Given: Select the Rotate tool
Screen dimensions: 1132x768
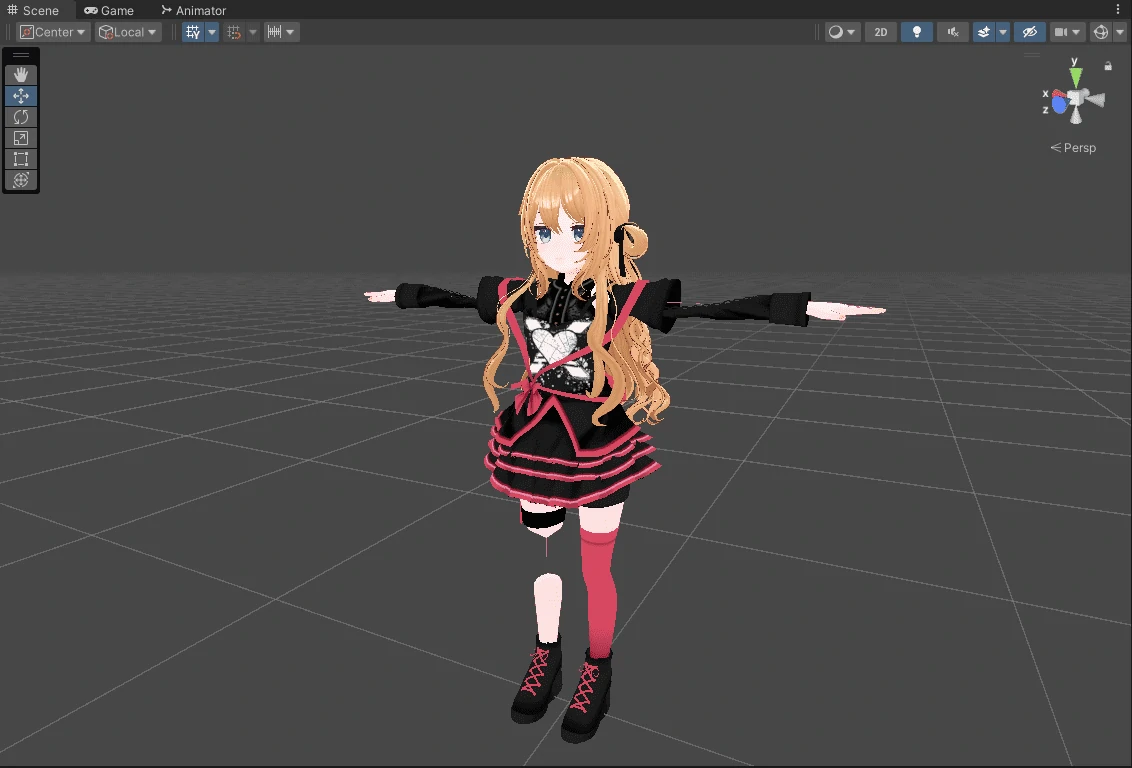Looking at the screenshot, I should coord(21,117).
